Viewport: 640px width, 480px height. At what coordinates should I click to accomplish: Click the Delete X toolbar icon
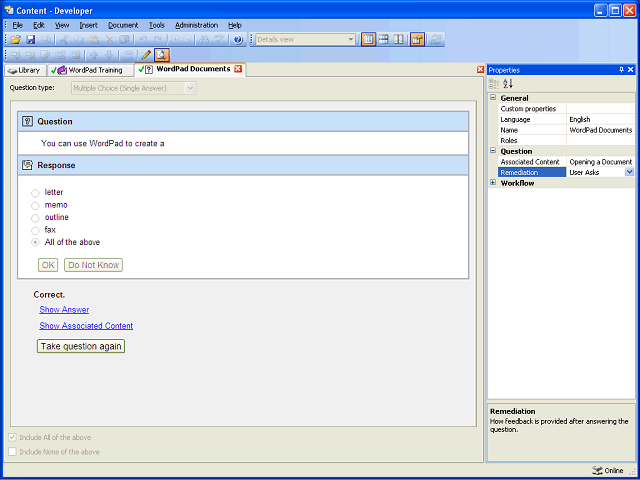[x=109, y=40]
